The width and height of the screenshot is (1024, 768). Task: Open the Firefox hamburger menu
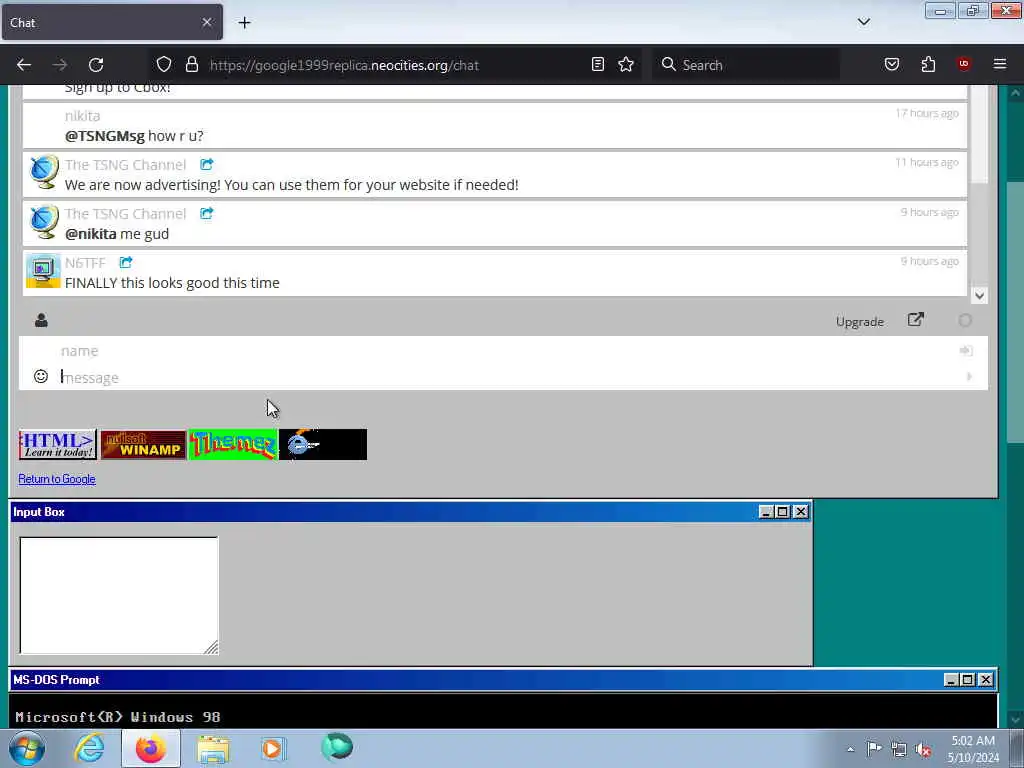[x=1000, y=64]
